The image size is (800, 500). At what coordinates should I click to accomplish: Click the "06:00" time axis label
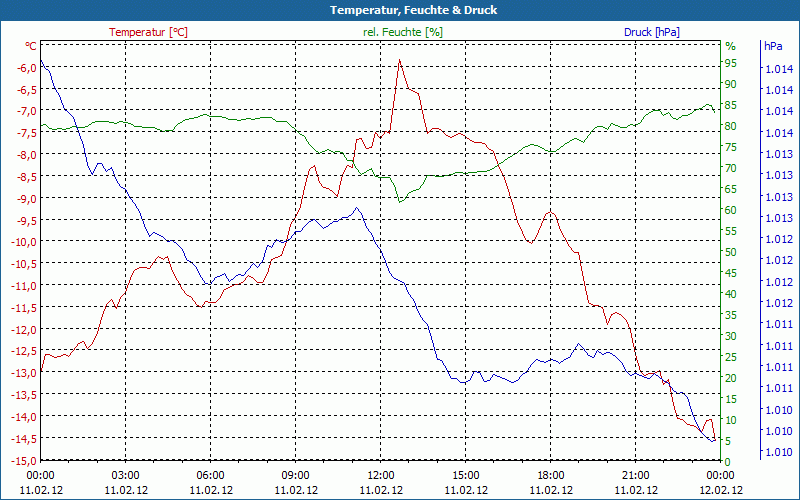(x=211, y=476)
